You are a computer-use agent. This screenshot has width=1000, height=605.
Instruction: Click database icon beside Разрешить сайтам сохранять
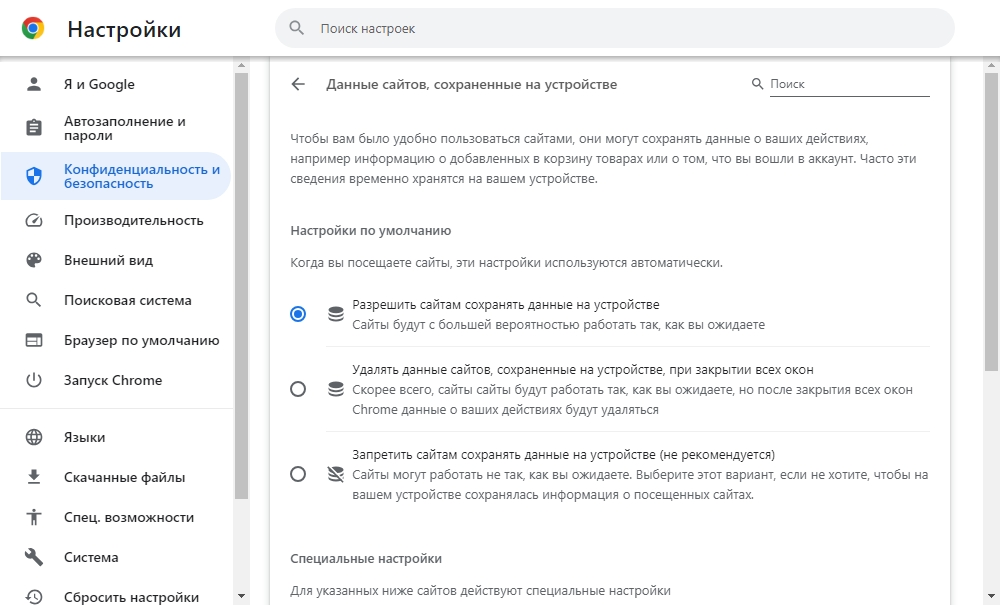[x=335, y=314]
